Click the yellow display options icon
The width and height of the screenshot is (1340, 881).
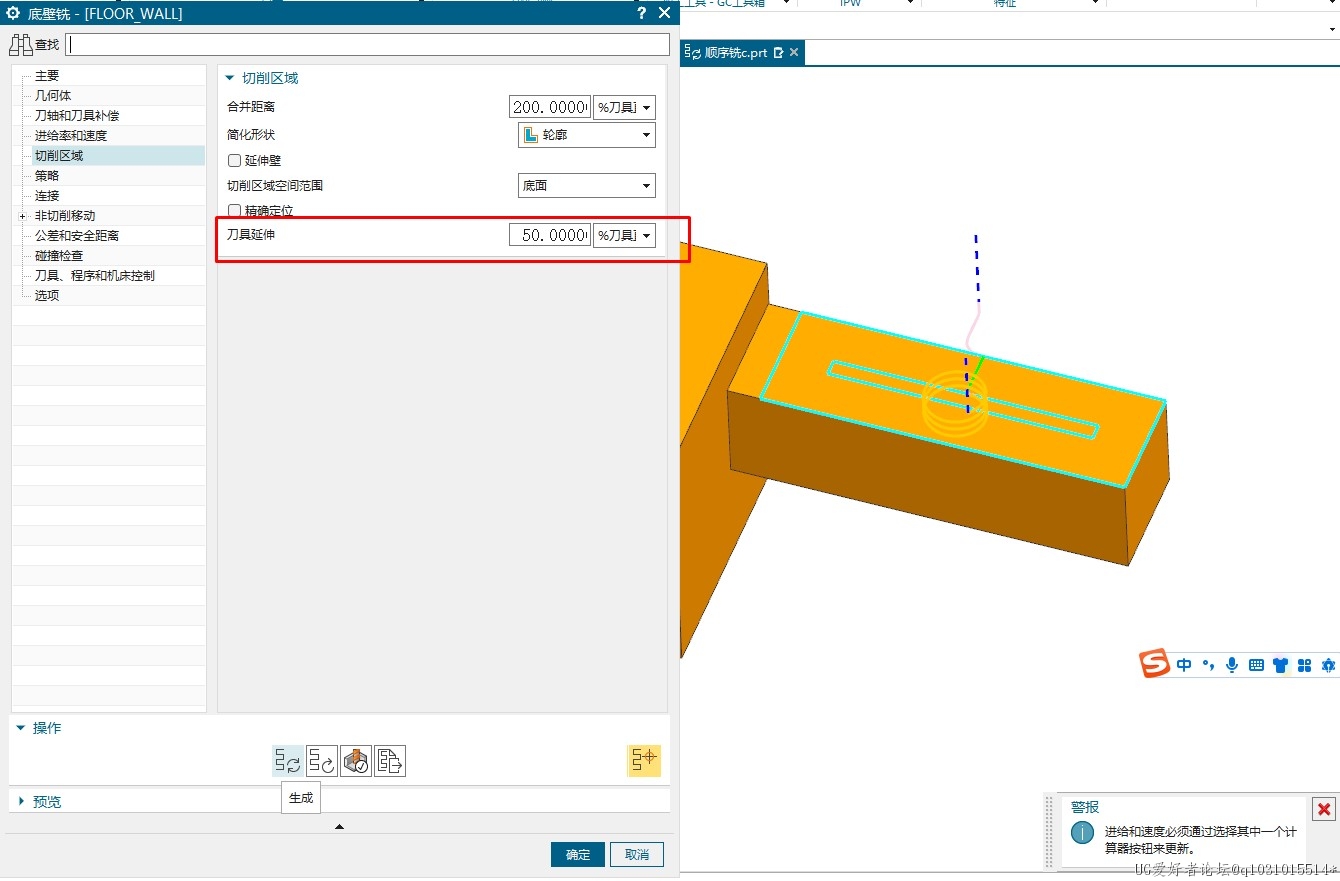tap(644, 761)
